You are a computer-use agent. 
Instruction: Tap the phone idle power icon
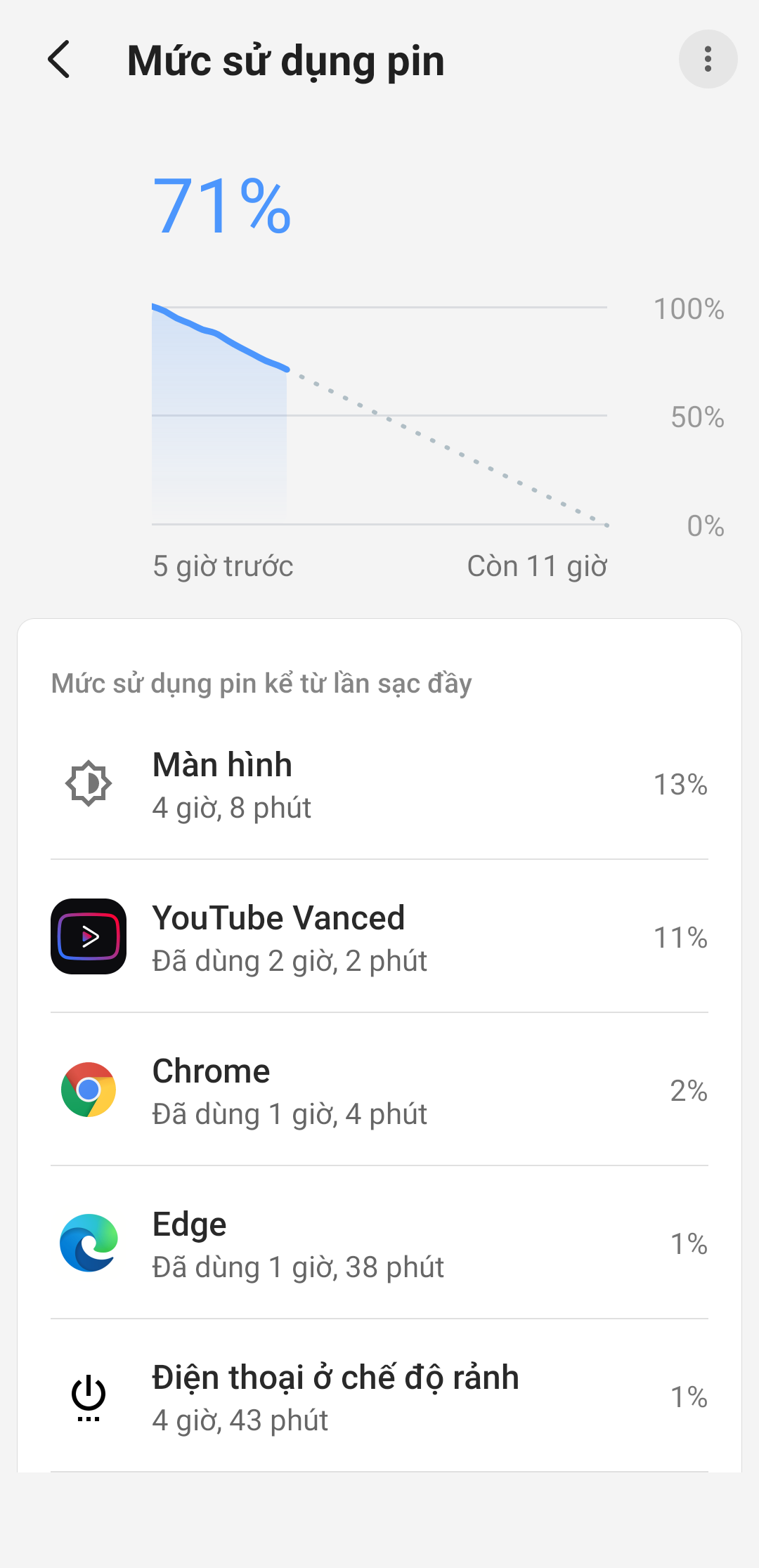coord(89,1396)
